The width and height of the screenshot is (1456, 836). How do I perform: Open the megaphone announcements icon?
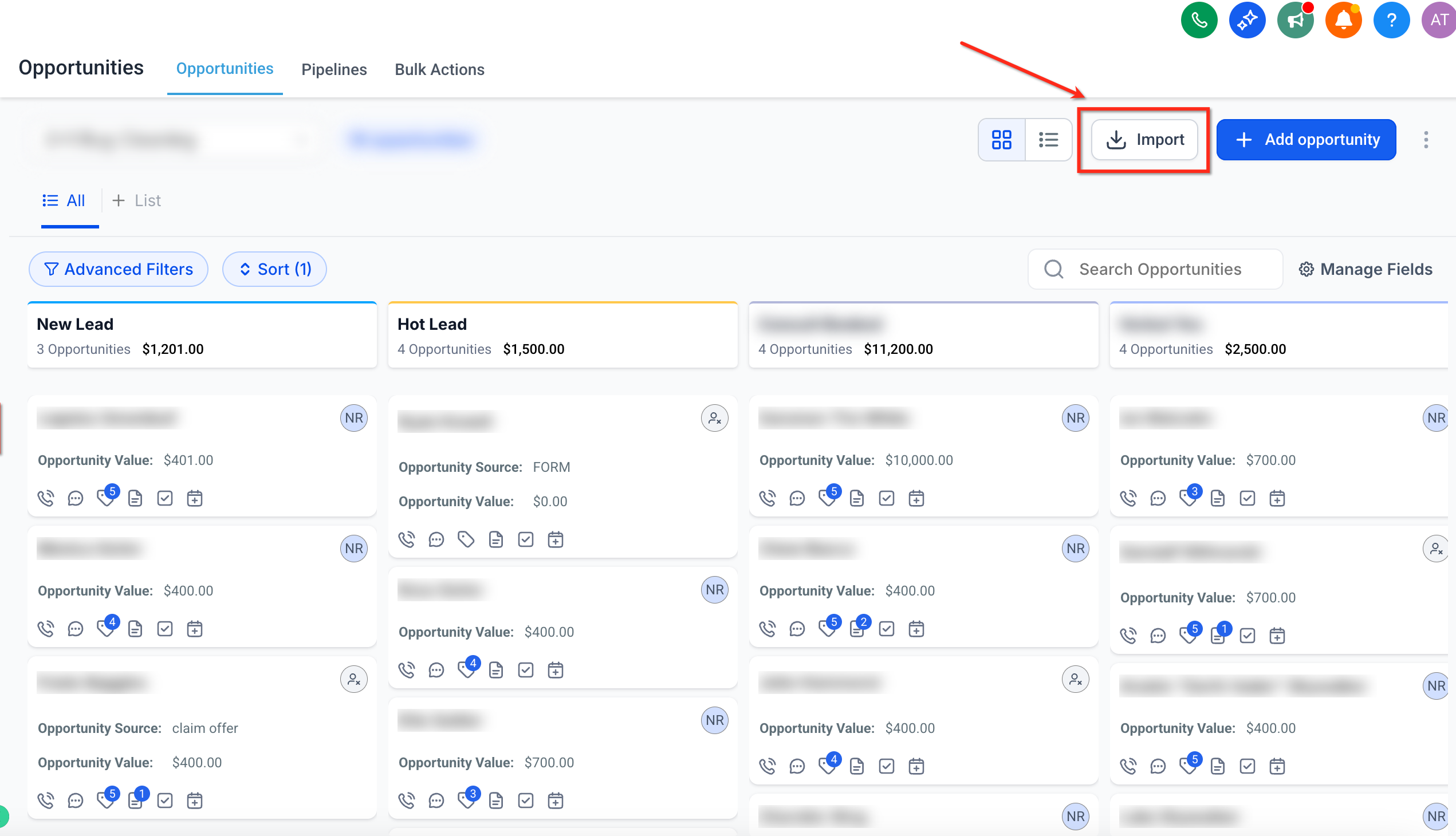pos(1295,20)
